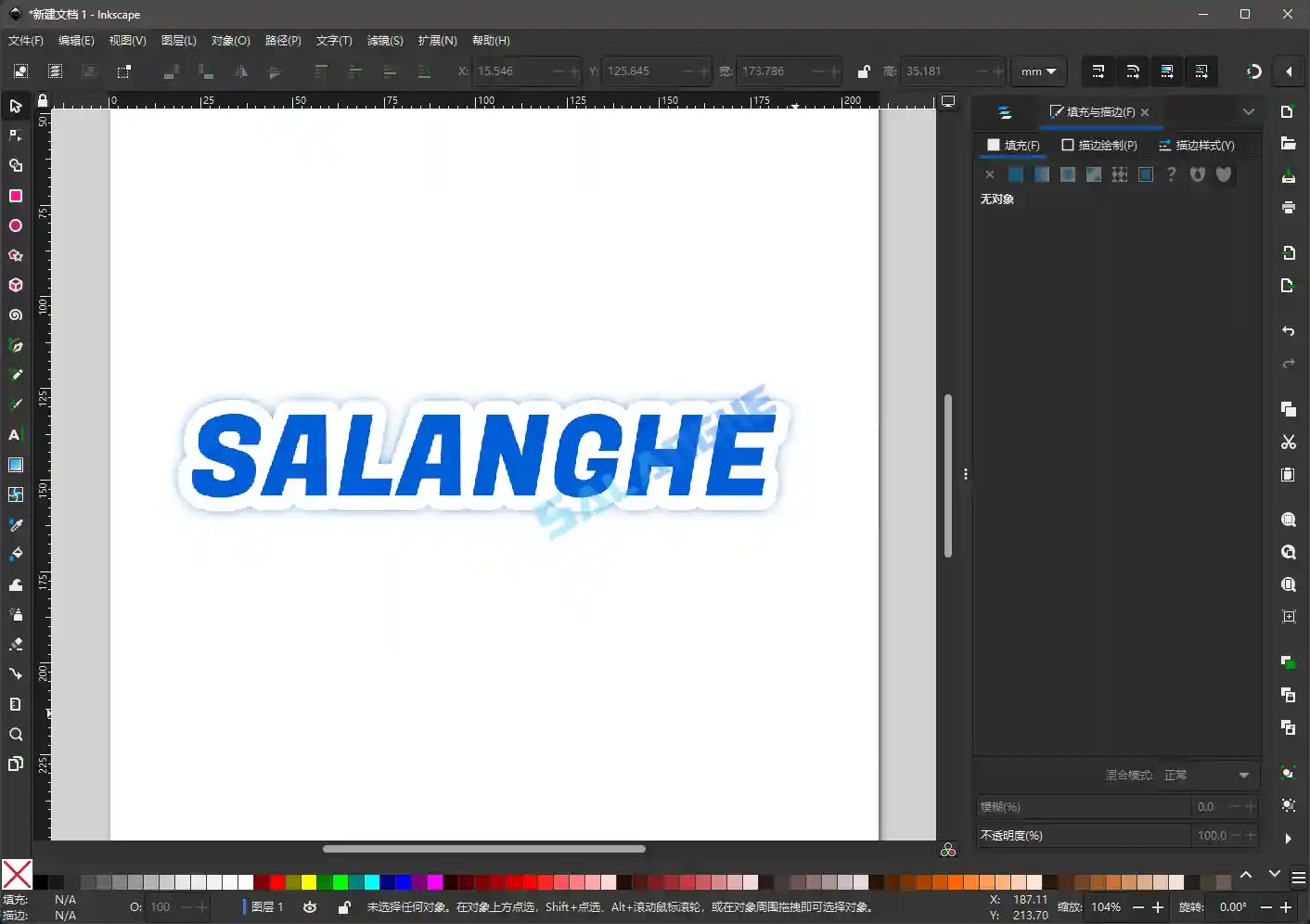Select the Node editing tool

16,135
